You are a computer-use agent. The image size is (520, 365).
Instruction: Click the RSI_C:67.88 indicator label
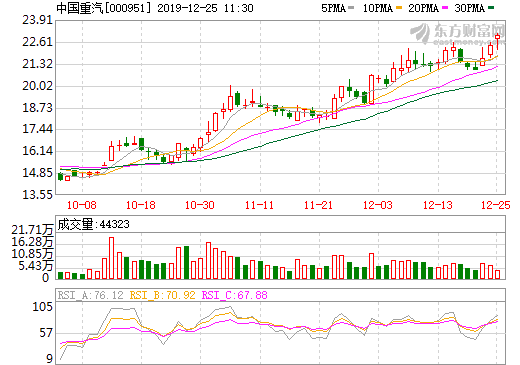click(235, 295)
